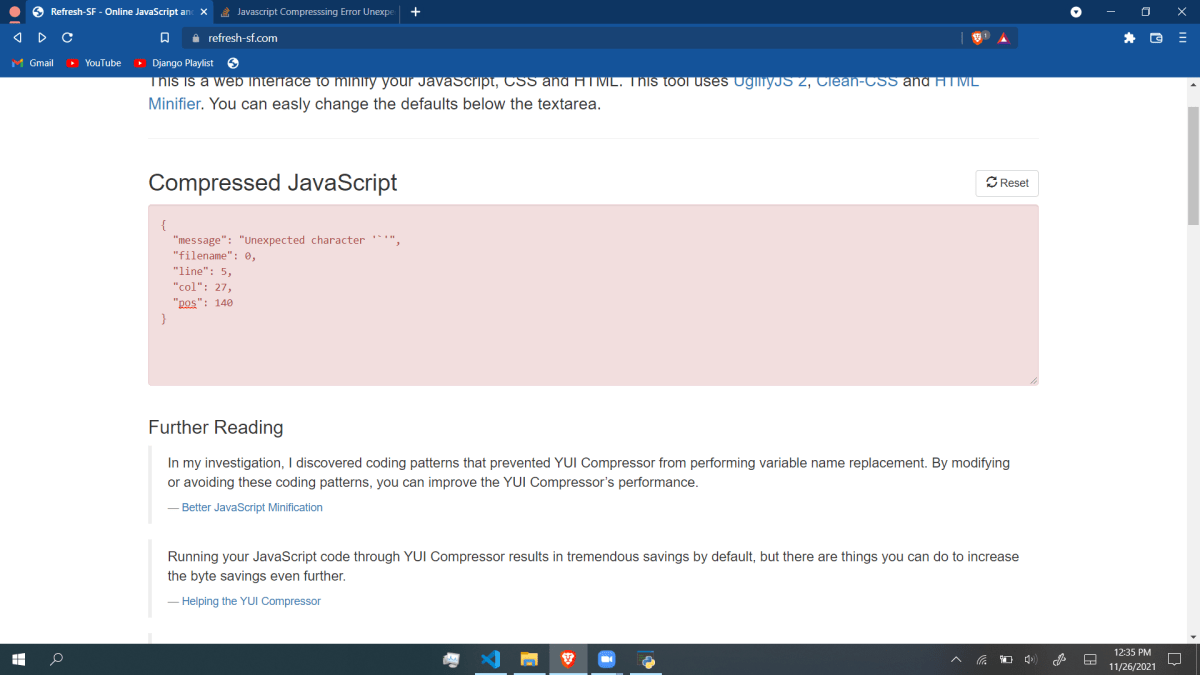Expand hidden icons in the system tray
1200x675 pixels.
(956, 659)
